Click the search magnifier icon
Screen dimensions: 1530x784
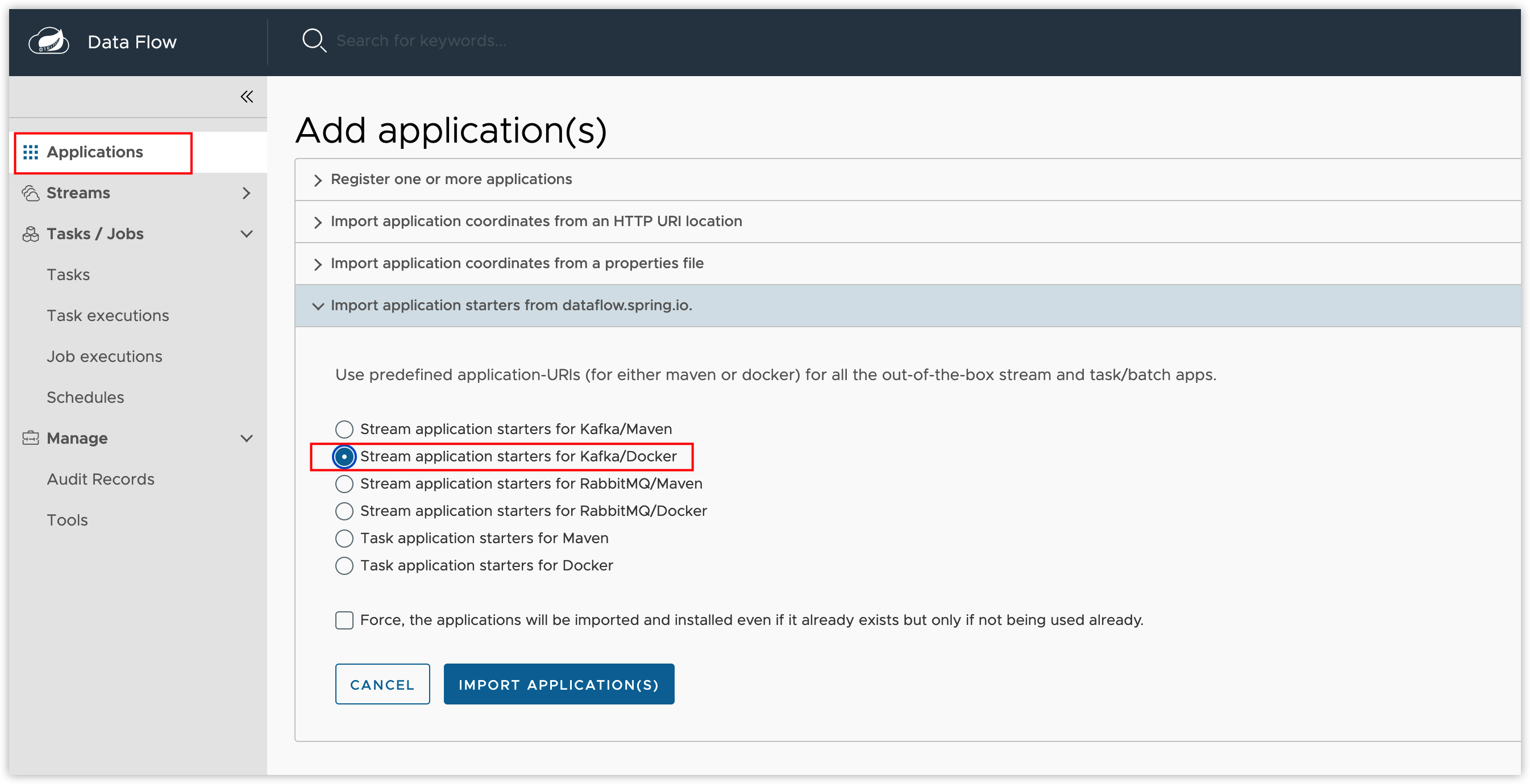coord(314,41)
